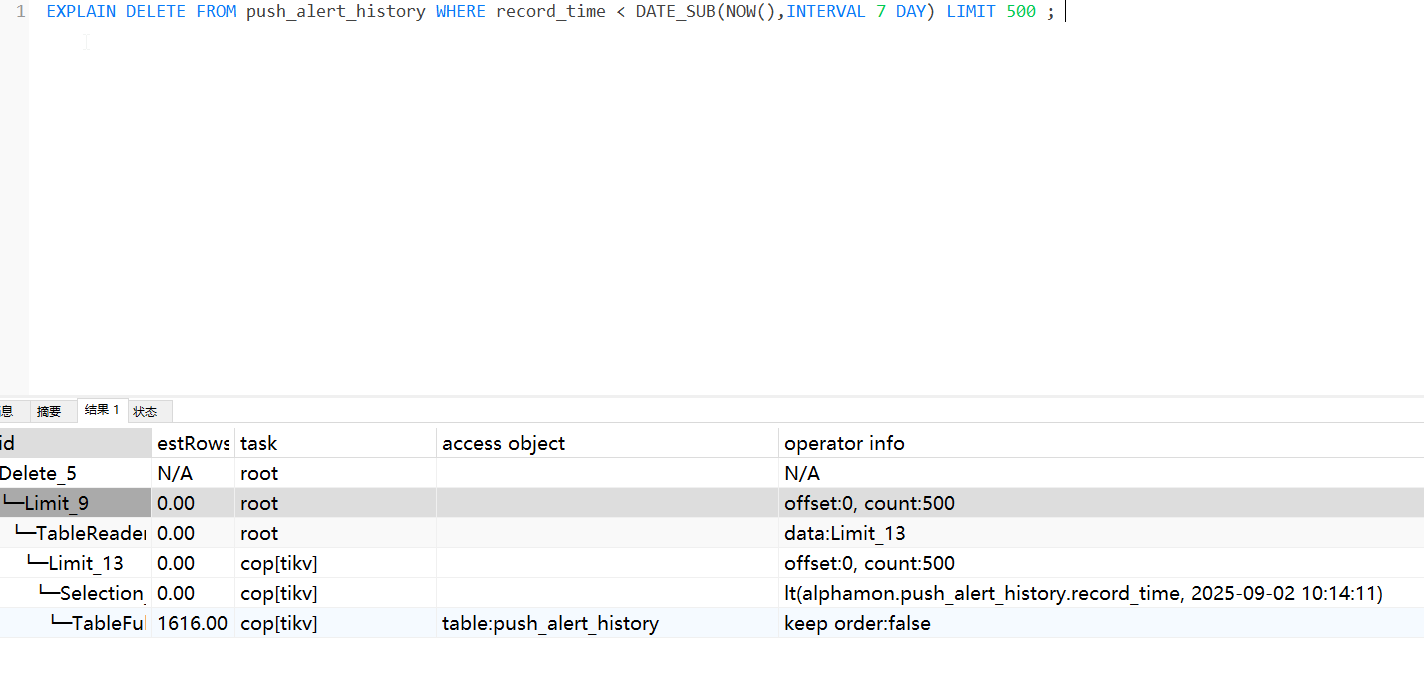
Task: Select the Selection plan node cell
Action: [x=102, y=593]
